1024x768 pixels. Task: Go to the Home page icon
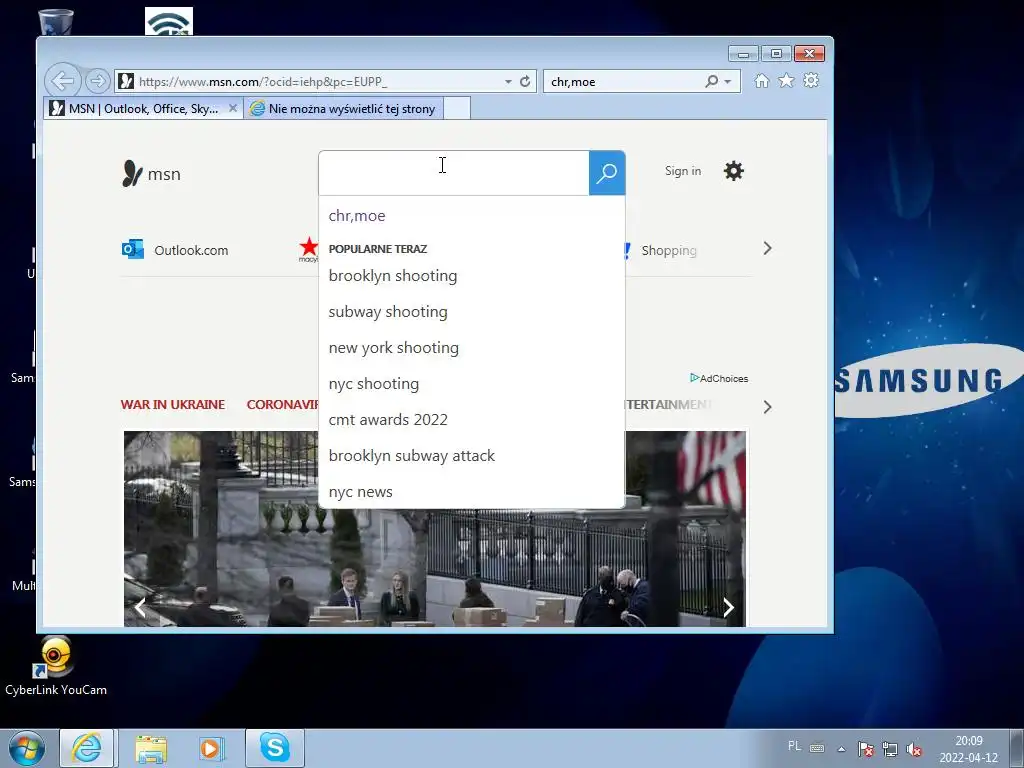[761, 80]
